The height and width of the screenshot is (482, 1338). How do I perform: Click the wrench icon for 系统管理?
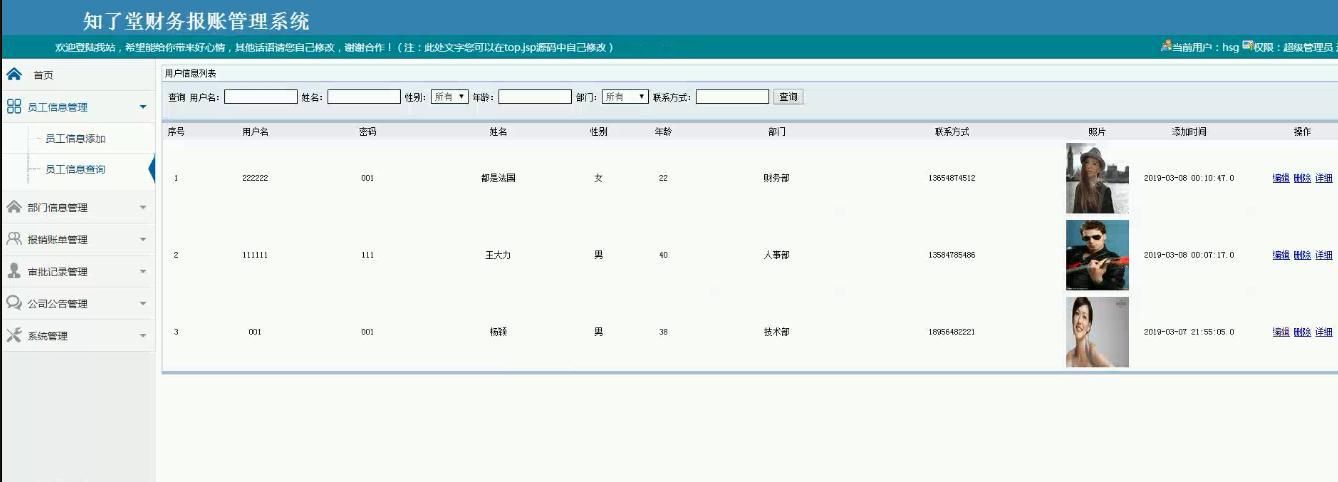[14, 335]
